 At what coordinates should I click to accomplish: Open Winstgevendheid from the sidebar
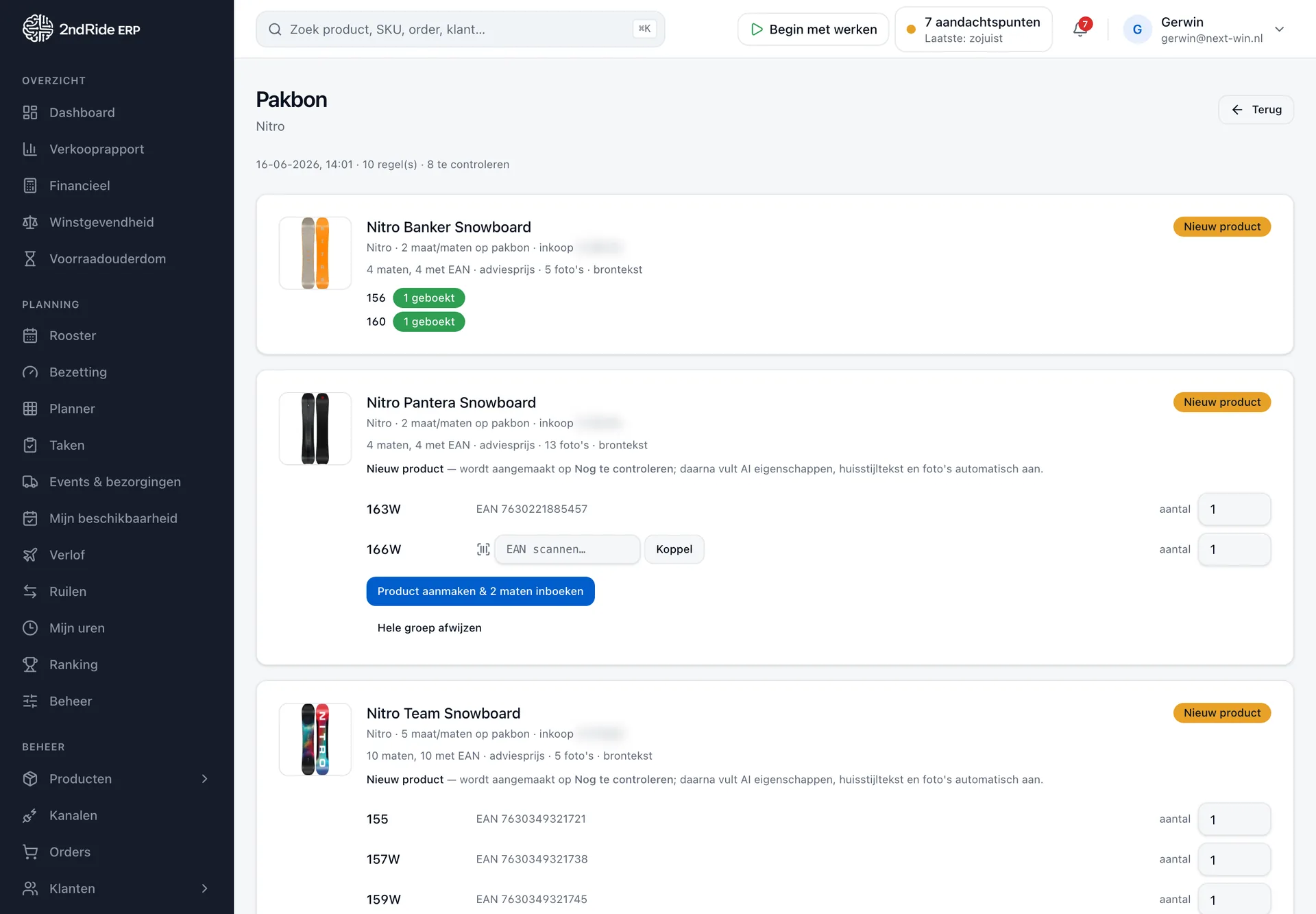click(x=117, y=222)
